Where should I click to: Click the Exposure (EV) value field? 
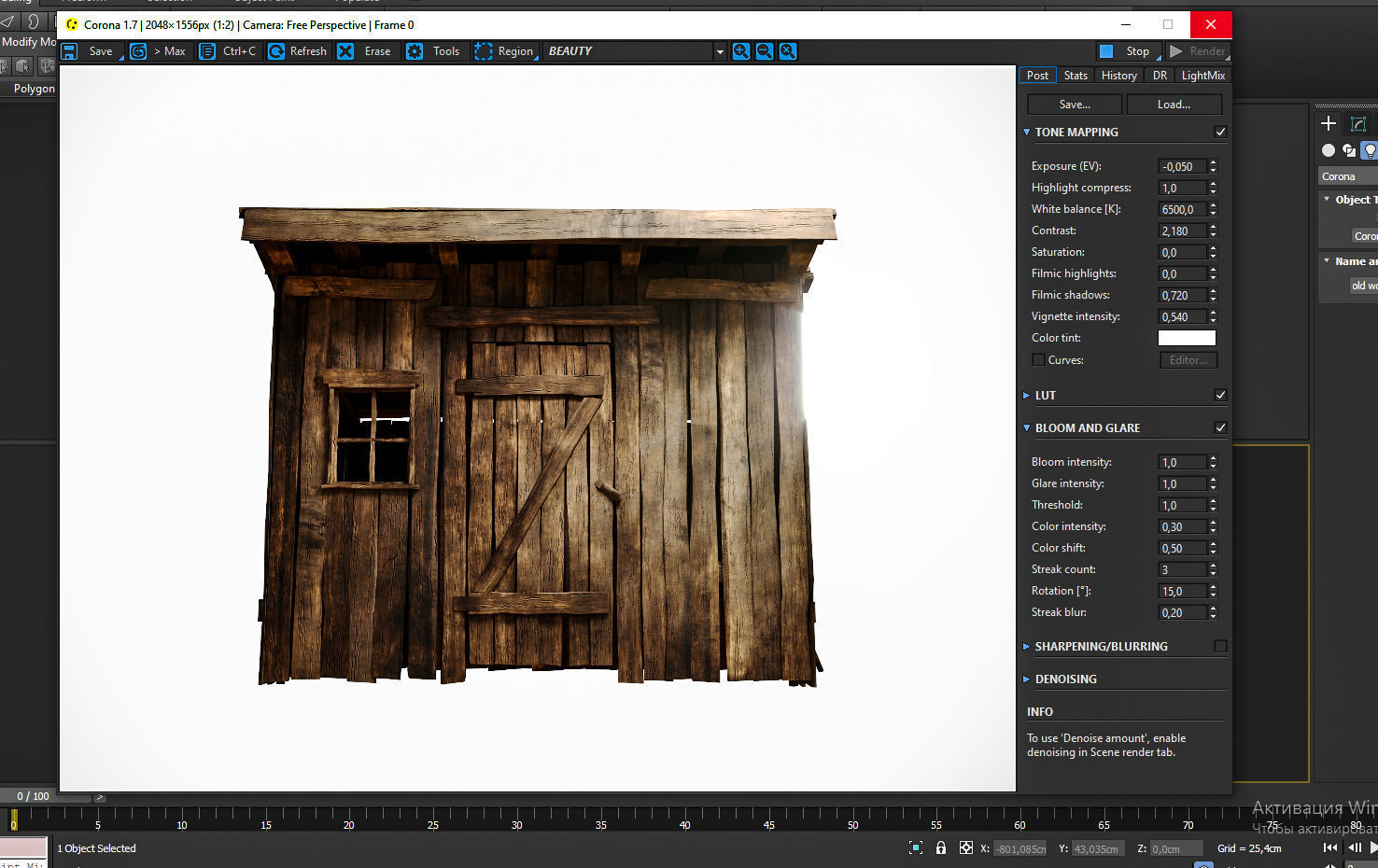[1182, 166]
